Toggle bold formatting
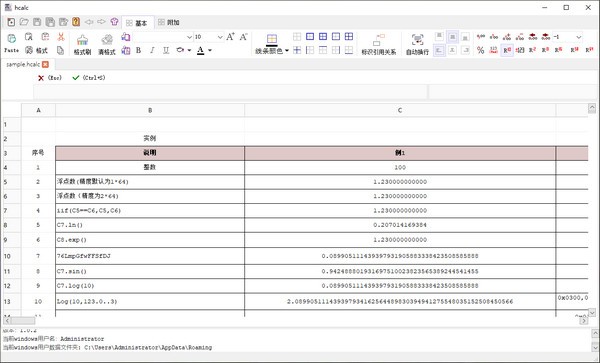The height and width of the screenshot is (363, 600). (x=139, y=50)
